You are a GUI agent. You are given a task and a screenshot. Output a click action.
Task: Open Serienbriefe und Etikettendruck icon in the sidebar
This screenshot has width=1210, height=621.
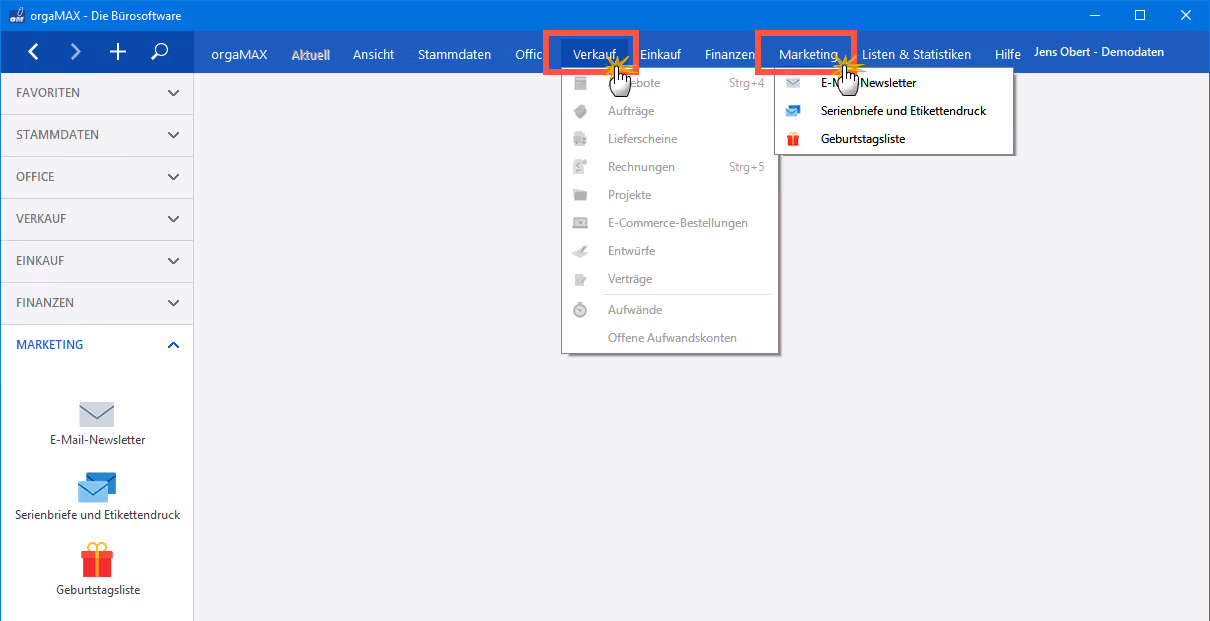97,488
